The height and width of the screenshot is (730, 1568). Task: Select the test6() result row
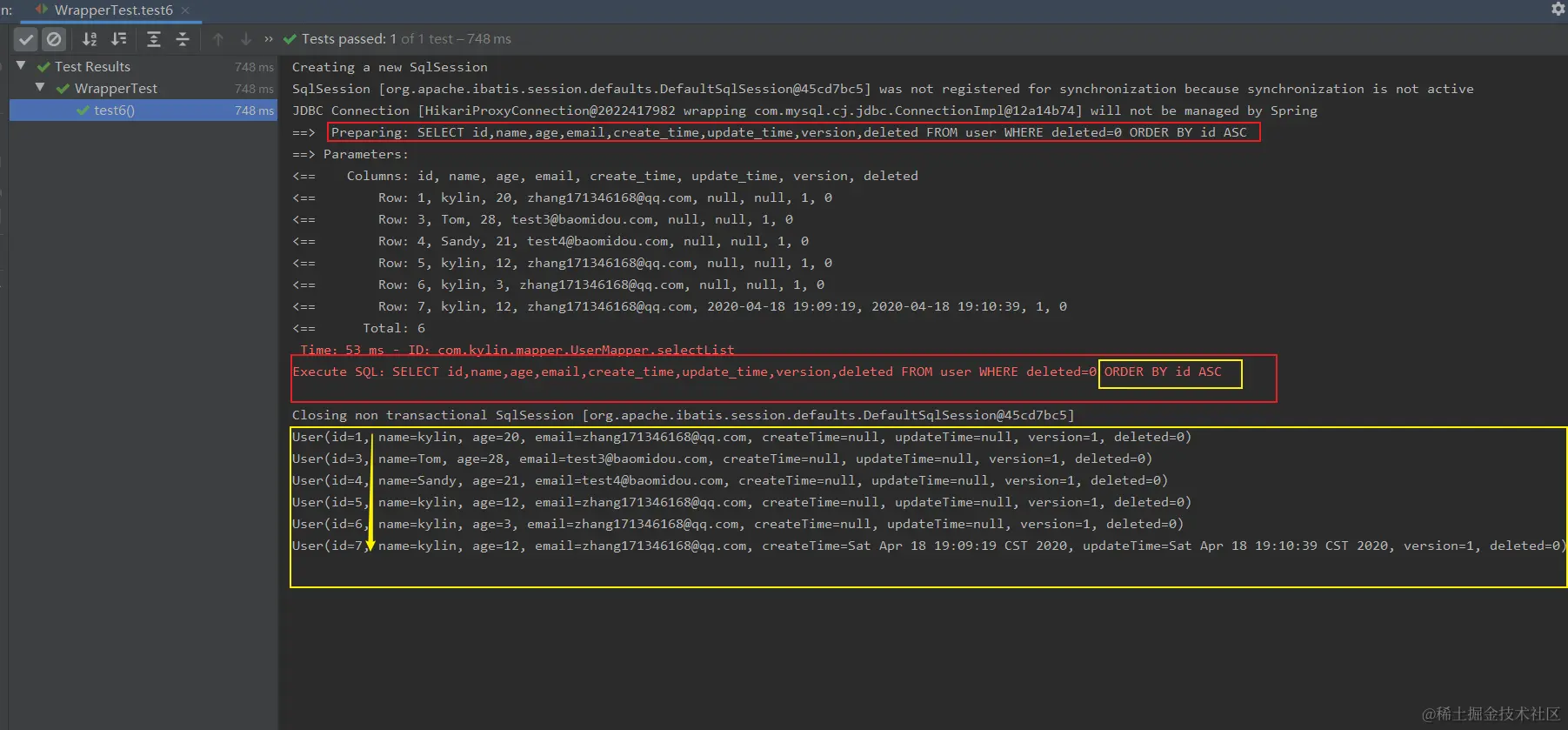(143, 111)
